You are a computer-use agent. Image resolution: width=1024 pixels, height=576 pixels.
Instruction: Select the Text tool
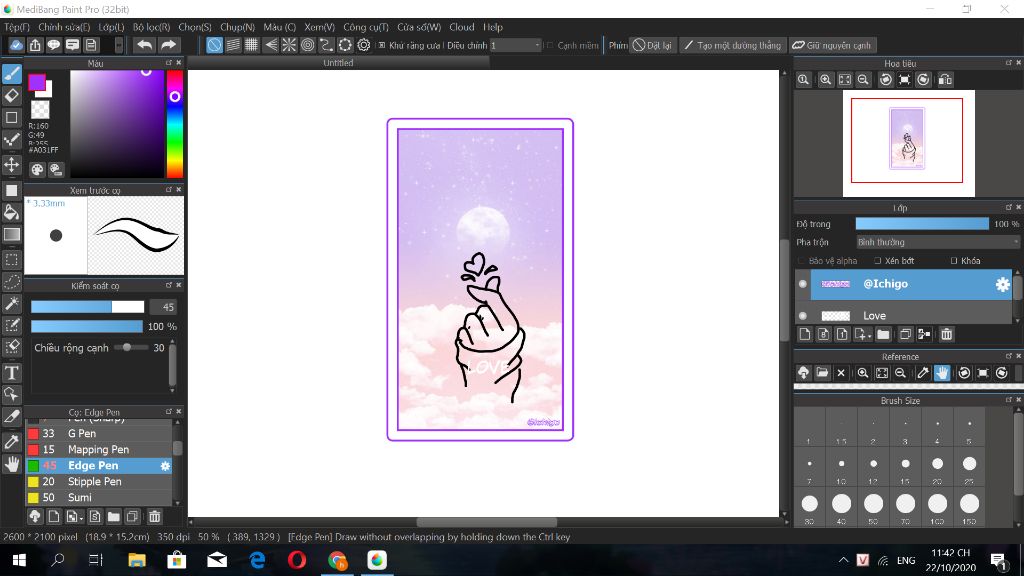12,372
